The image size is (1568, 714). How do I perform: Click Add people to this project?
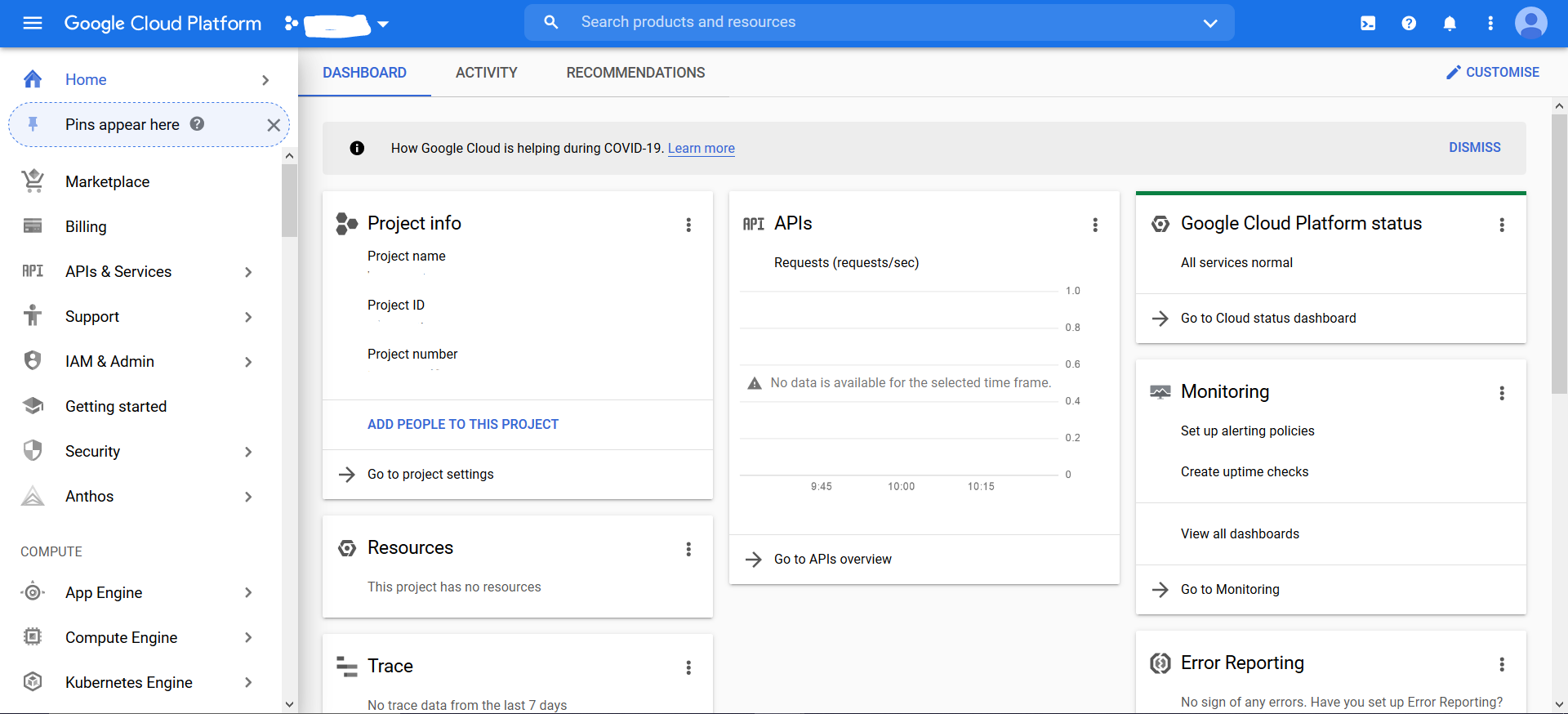pos(463,424)
